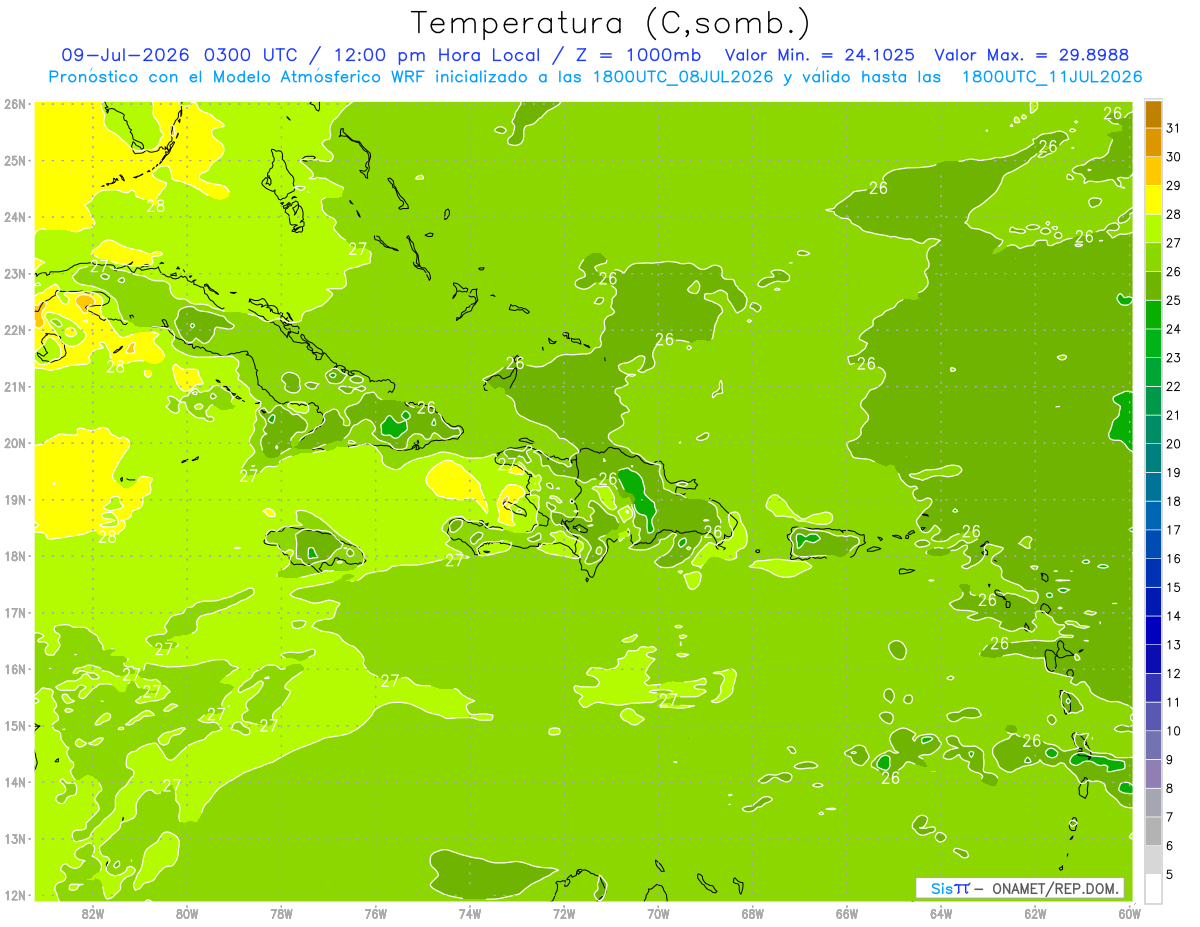The height and width of the screenshot is (927, 1200).
Task: Click the 62W longitude axis label
Action: tap(1036, 913)
